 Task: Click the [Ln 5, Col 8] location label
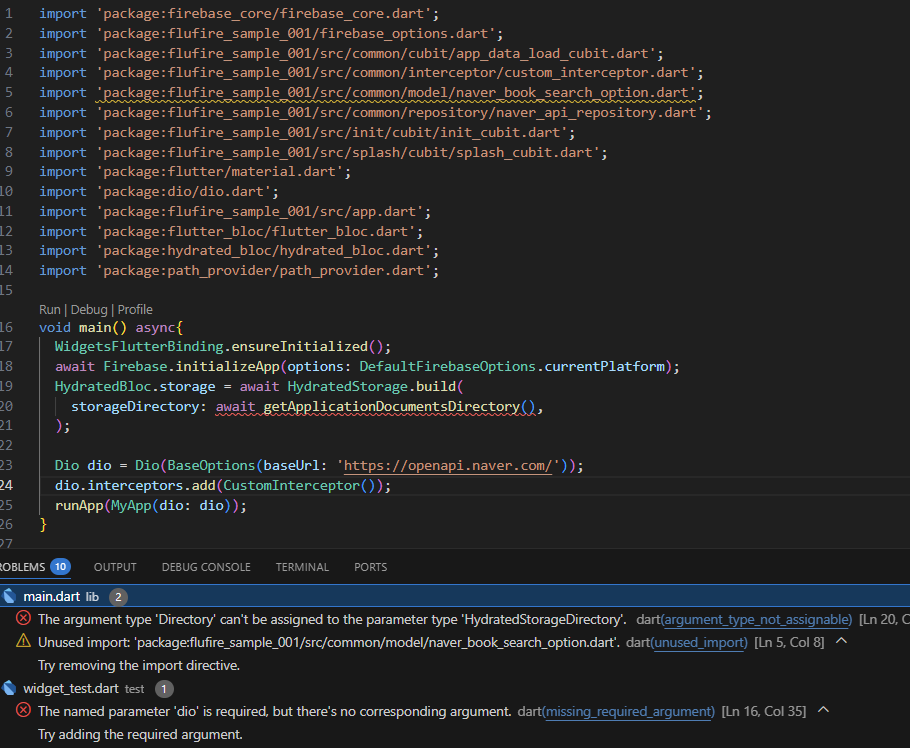pos(789,643)
